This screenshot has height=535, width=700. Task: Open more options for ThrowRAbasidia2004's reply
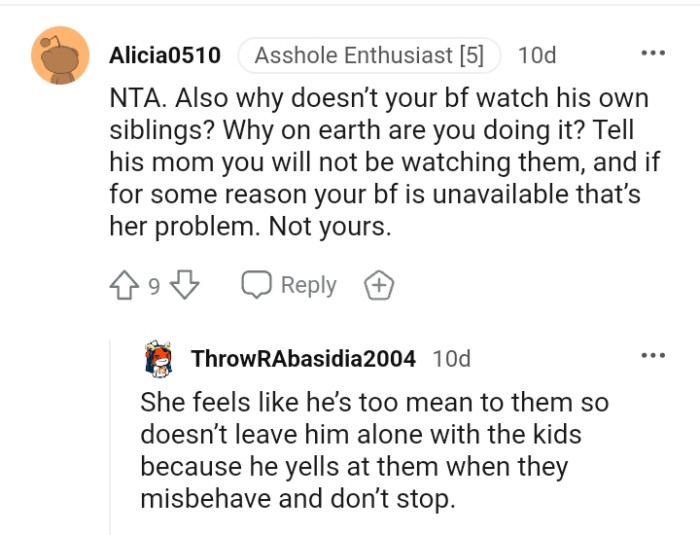pos(653,356)
